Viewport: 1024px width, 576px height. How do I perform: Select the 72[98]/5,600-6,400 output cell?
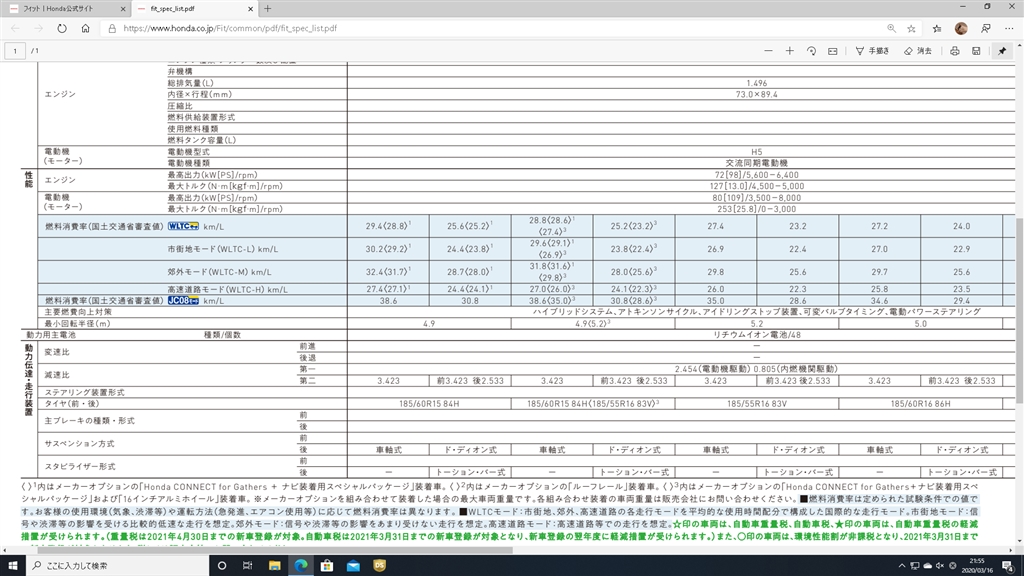756,174
